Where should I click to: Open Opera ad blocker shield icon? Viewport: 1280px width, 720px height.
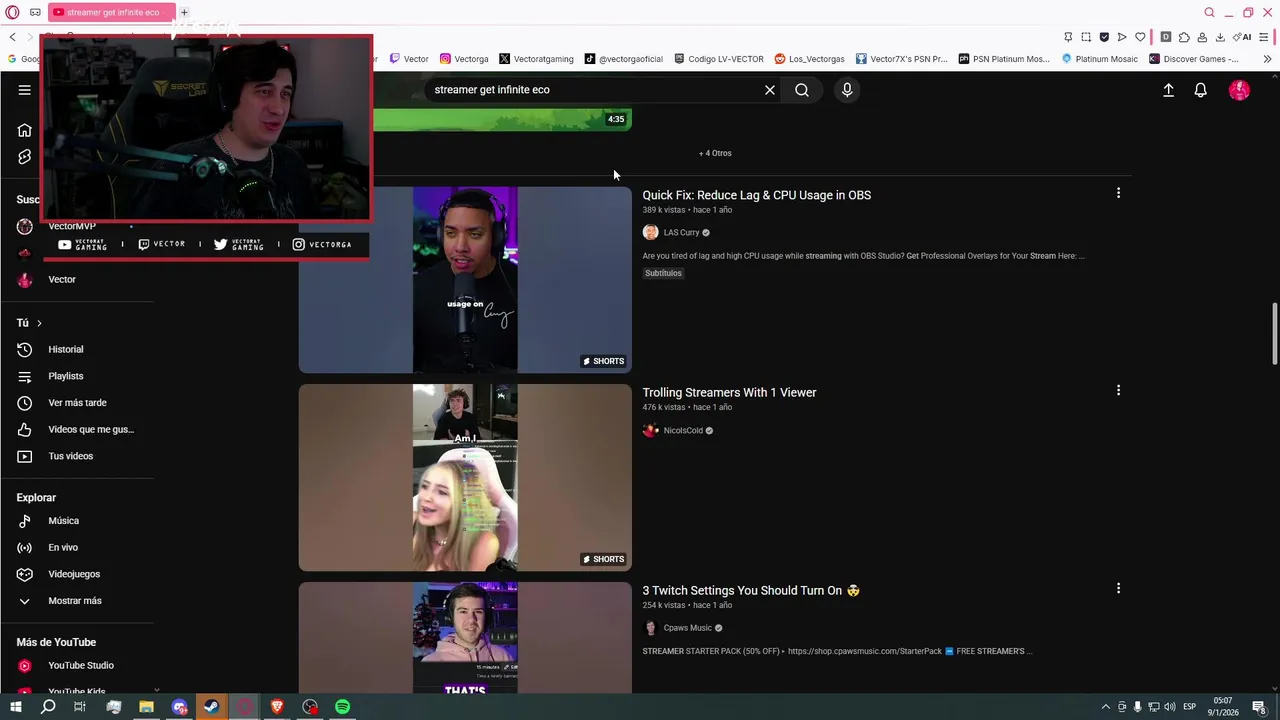[1104, 37]
